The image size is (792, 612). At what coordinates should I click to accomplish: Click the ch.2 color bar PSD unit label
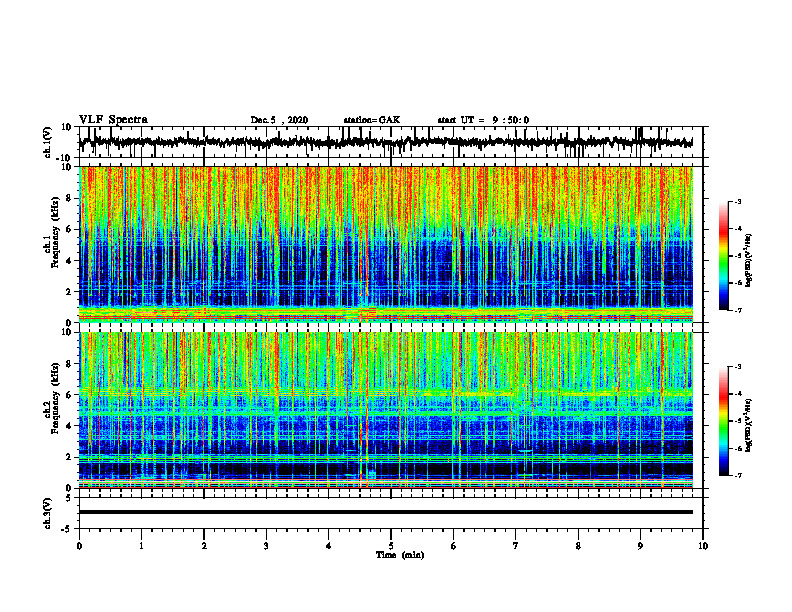coord(749,425)
